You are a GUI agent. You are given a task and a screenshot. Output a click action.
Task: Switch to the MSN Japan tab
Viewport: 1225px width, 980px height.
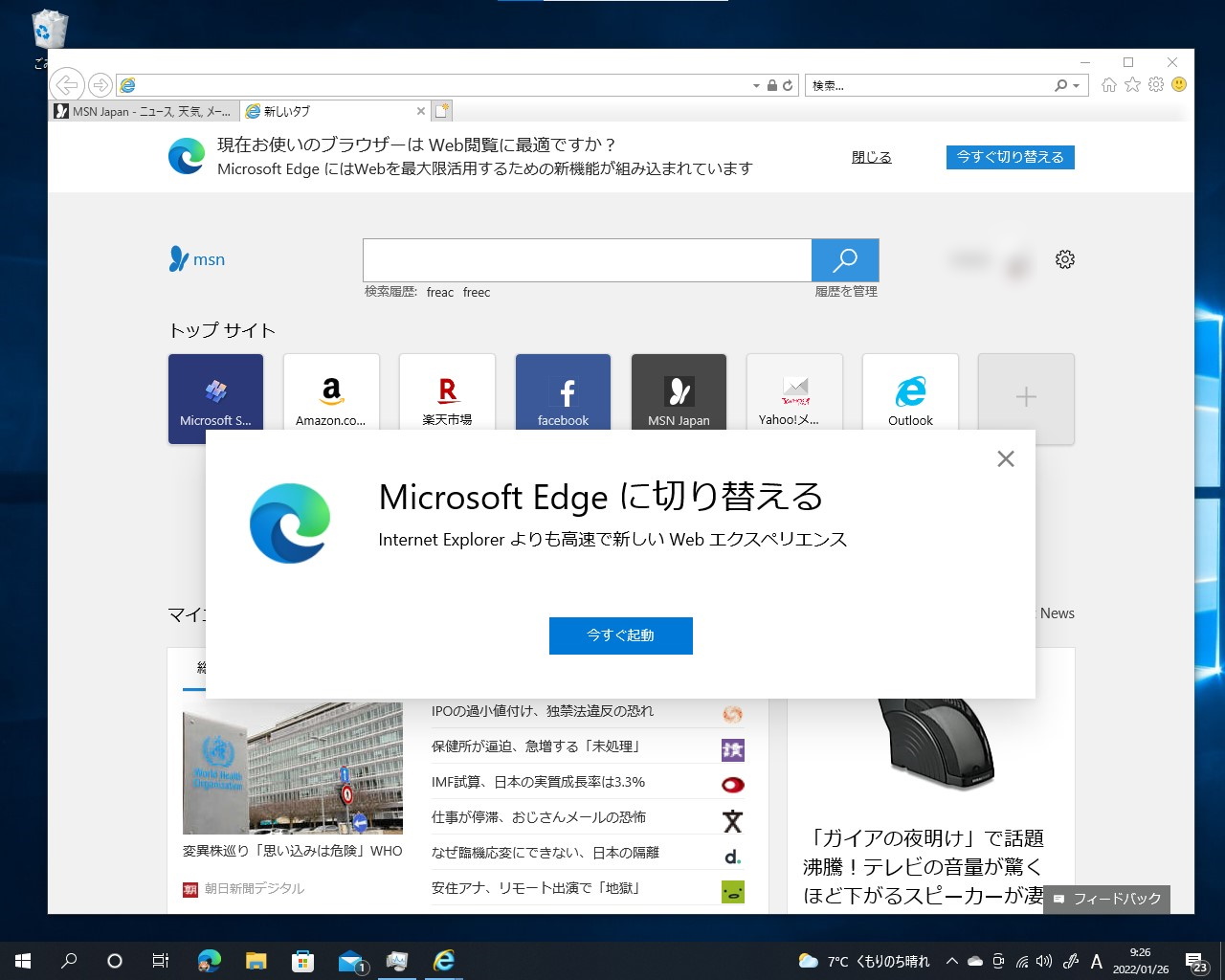pyautogui.click(x=142, y=111)
